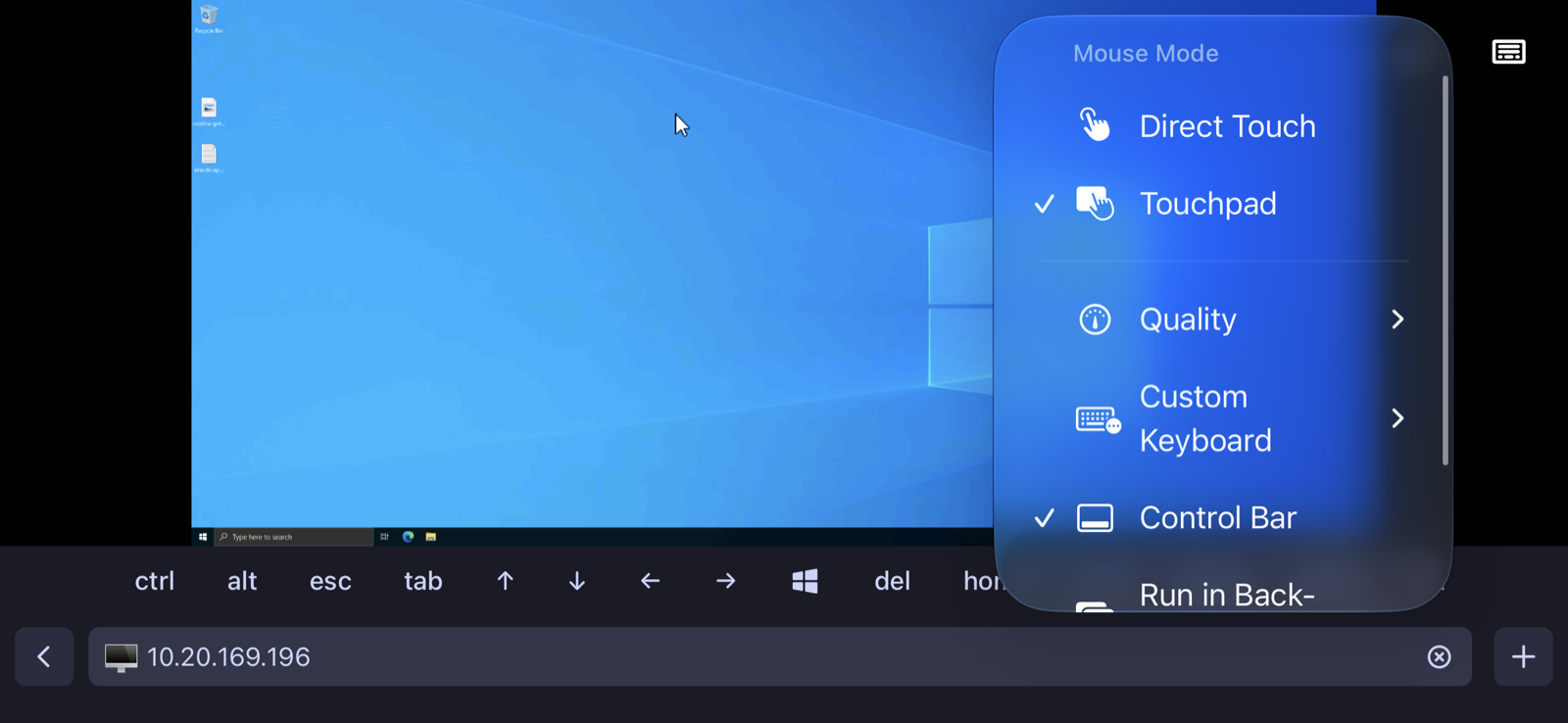
Task: Launch Microsoft Edge from the remote taskbar
Action: [x=408, y=537]
